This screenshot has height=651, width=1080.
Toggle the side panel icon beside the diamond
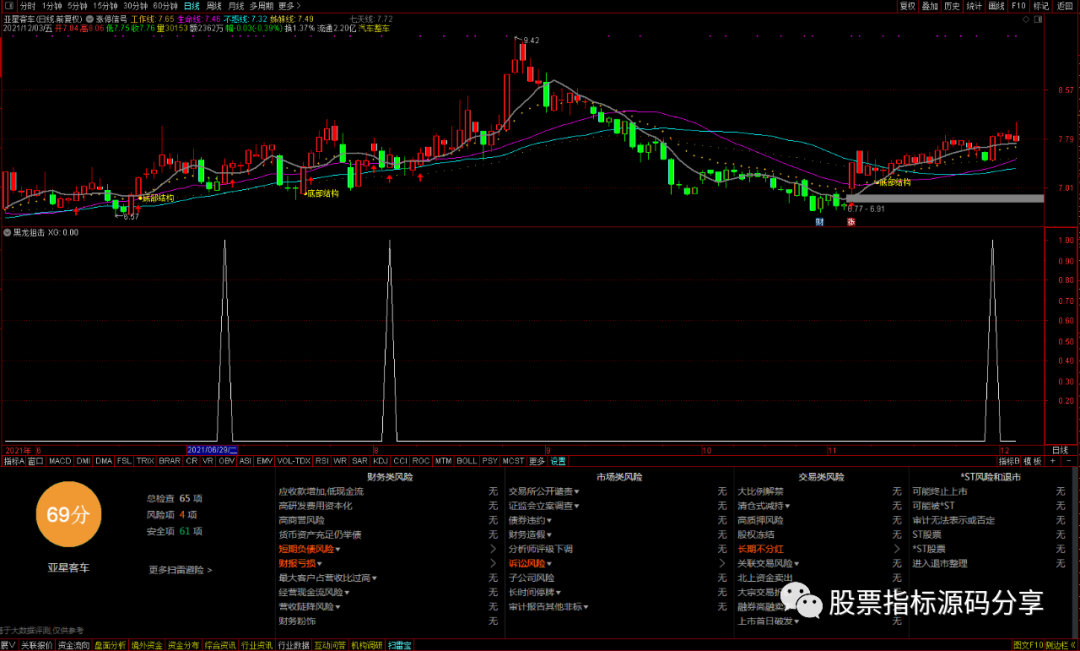click(x=1039, y=19)
